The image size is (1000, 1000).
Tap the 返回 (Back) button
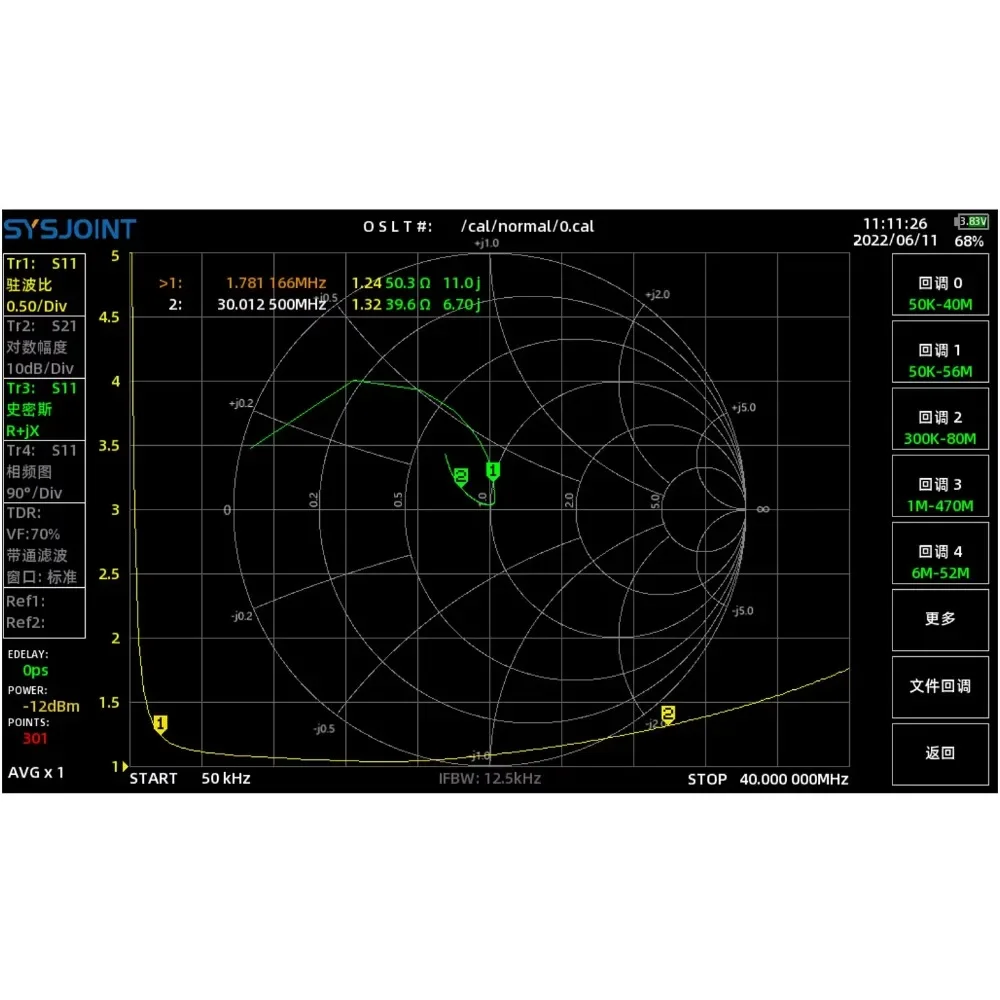tap(940, 754)
